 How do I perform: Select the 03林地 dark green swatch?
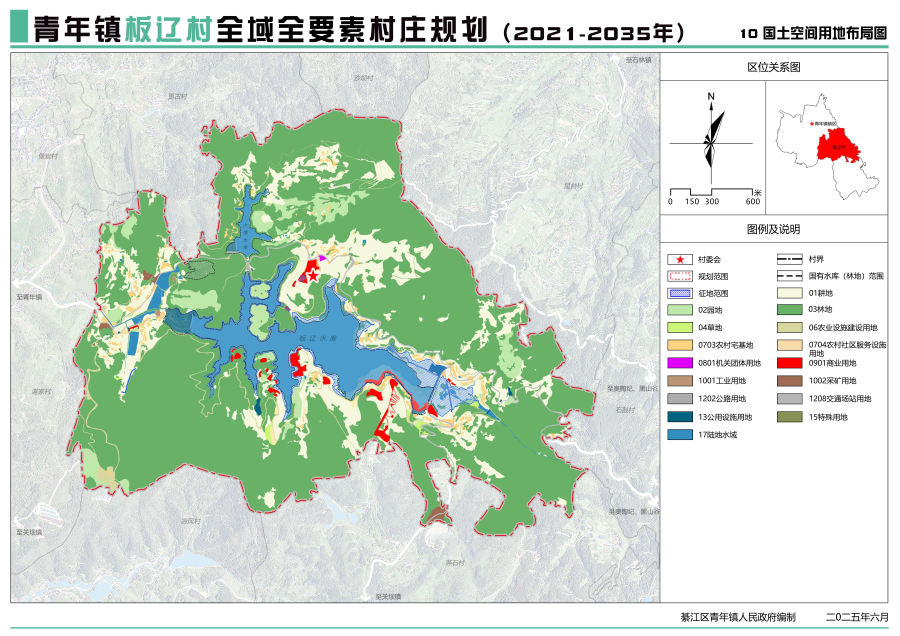coord(791,311)
